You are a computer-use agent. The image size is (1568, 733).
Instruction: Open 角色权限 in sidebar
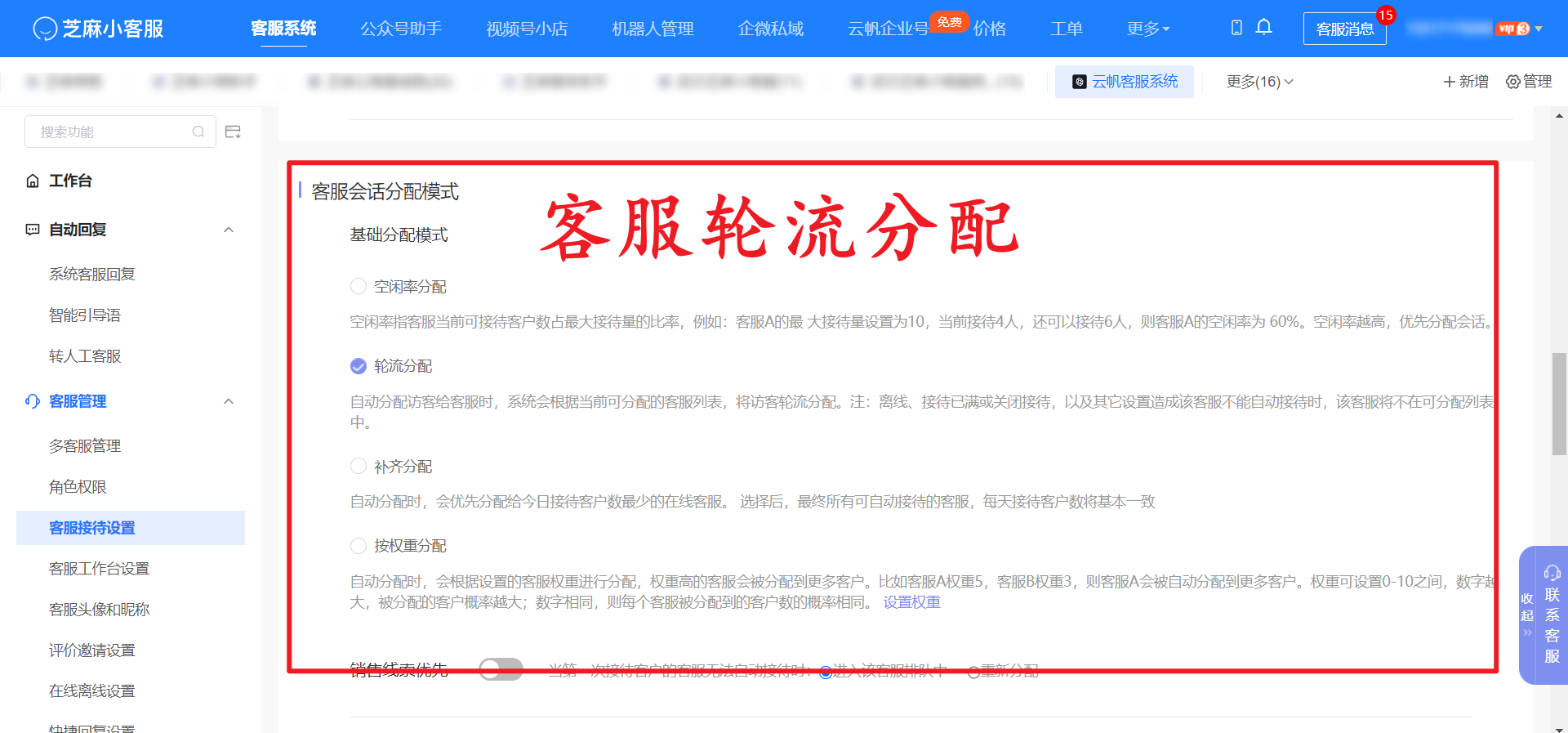coord(78,486)
